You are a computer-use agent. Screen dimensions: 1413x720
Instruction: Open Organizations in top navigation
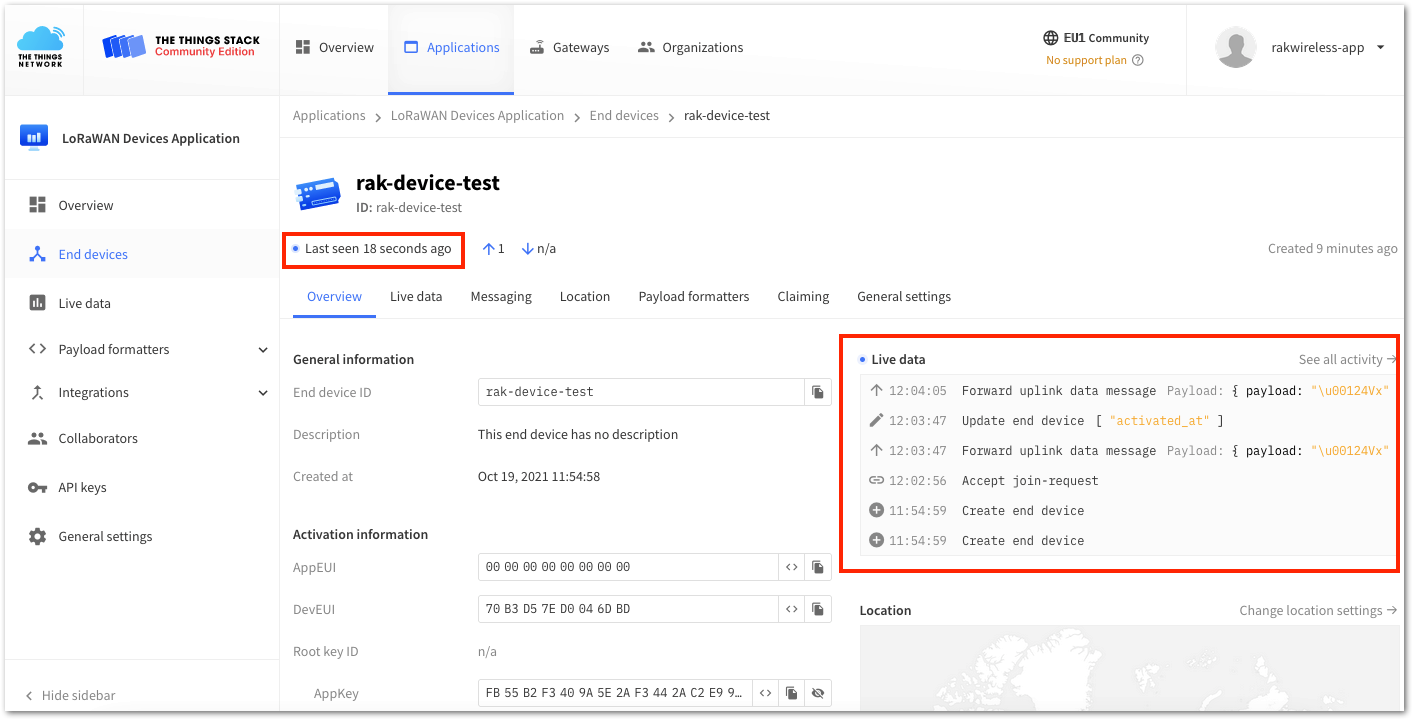pos(691,47)
